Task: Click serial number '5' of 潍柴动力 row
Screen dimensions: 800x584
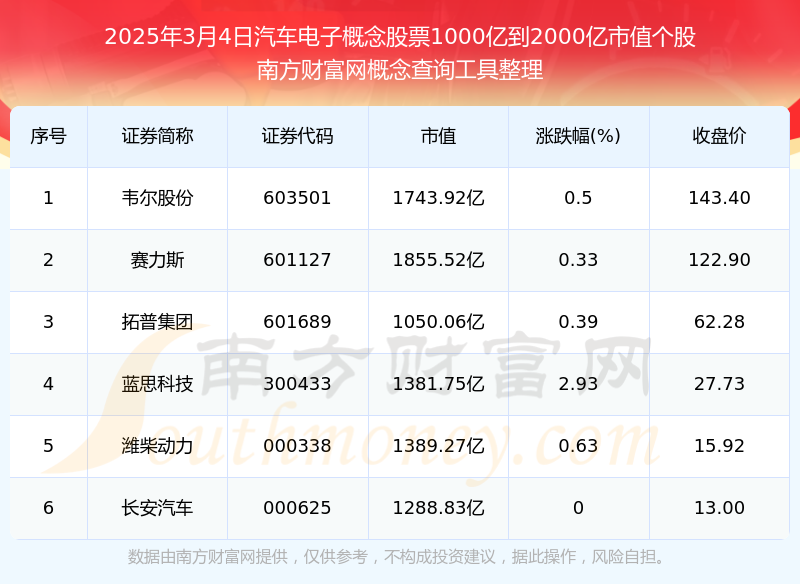Action: point(48,446)
